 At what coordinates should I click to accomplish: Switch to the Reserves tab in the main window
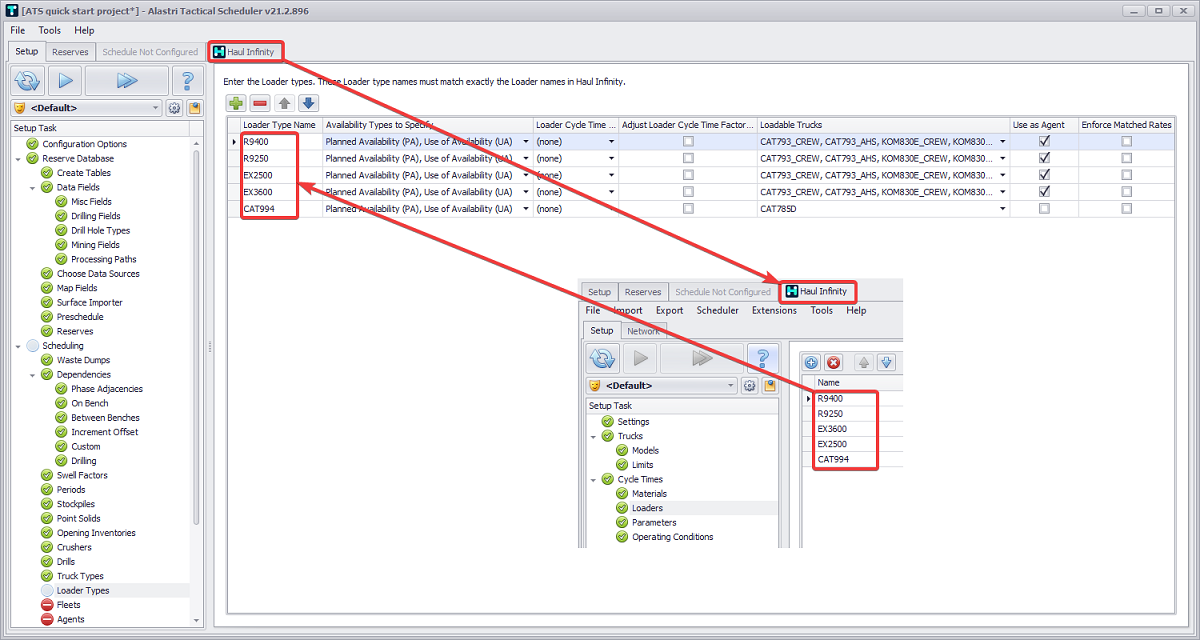point(70,52)
